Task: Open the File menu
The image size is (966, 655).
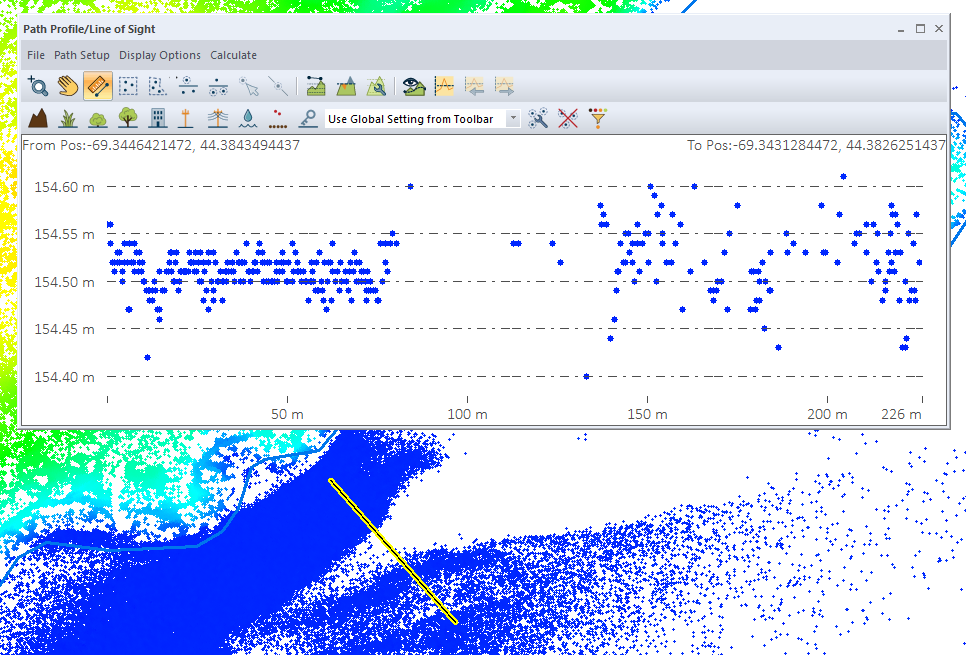Action: point(36,55)
